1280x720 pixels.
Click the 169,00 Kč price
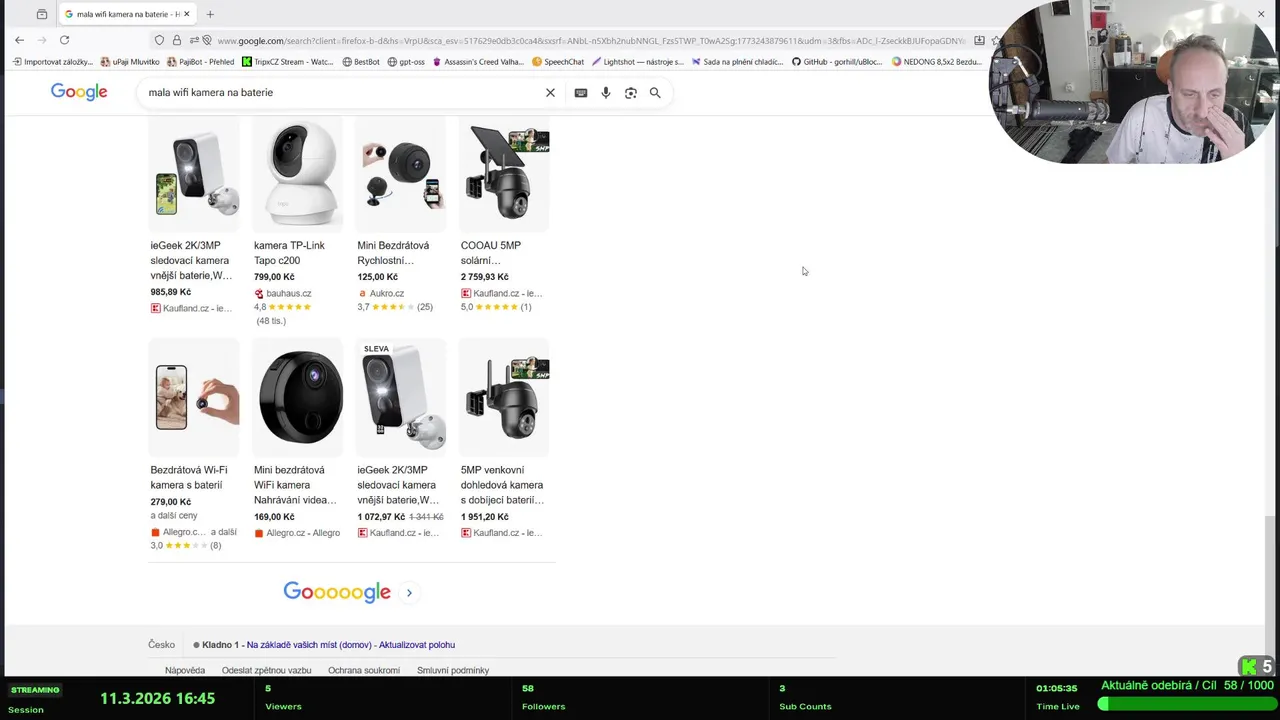point(274,517)
